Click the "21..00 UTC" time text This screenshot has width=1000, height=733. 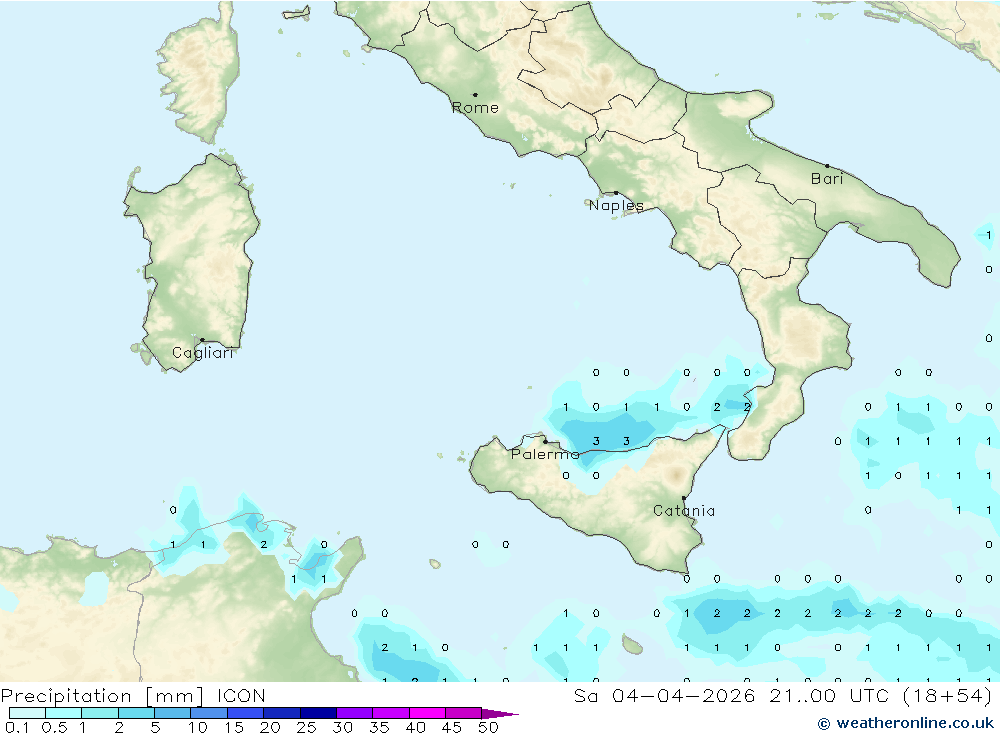829,695
